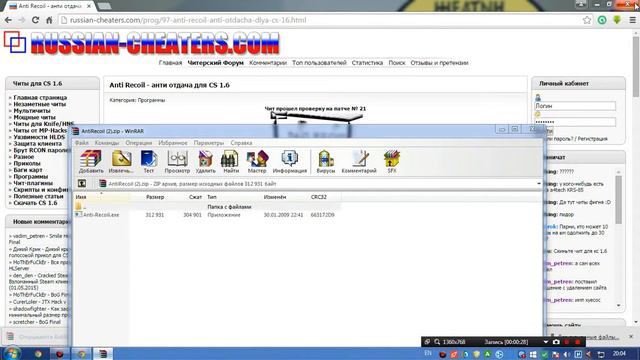The image size is (640, 360).
Task: Click the WinRAR Информация (Info) icon
Action: 289,162
